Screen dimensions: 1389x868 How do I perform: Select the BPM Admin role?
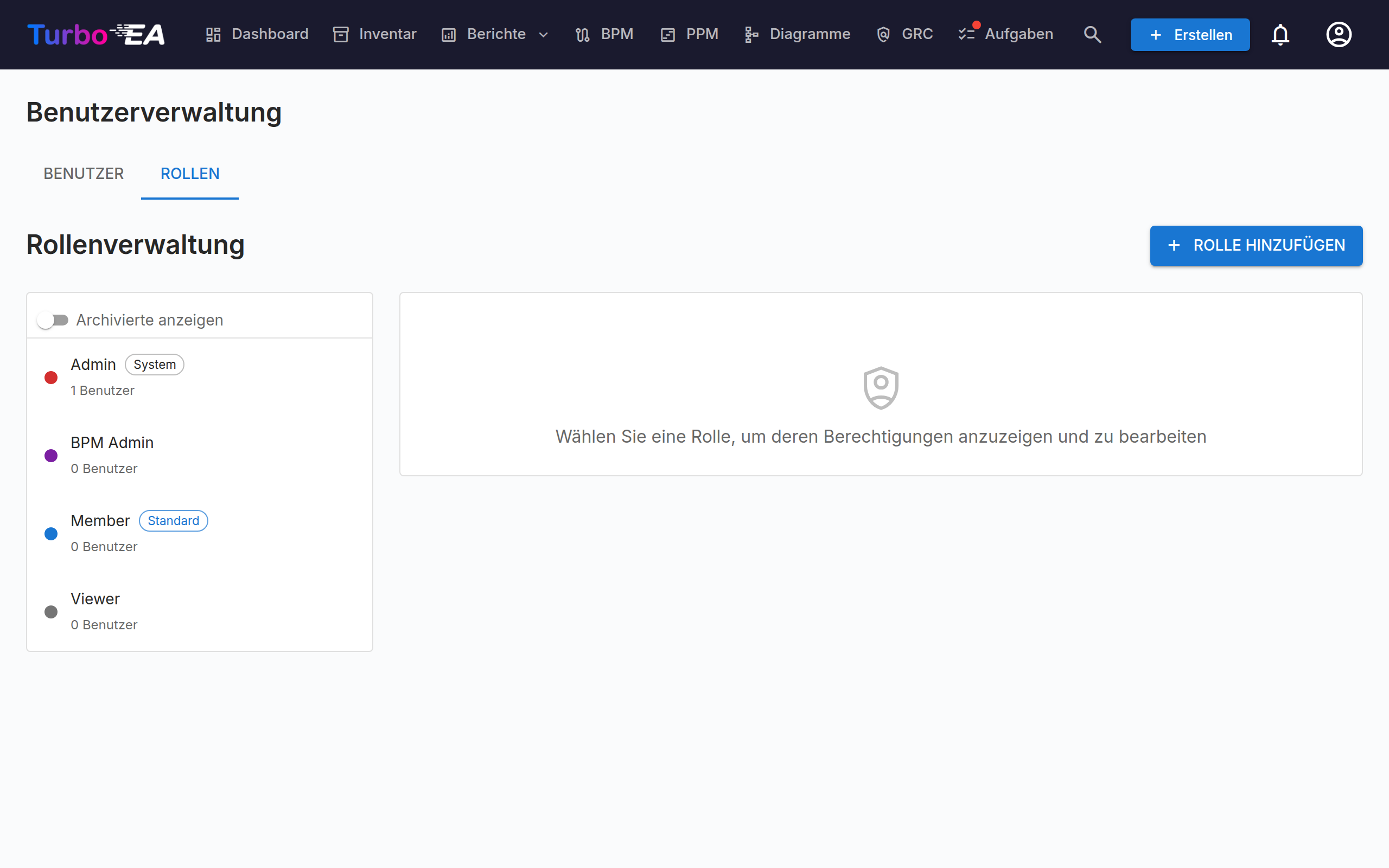[x=200, y=455]
